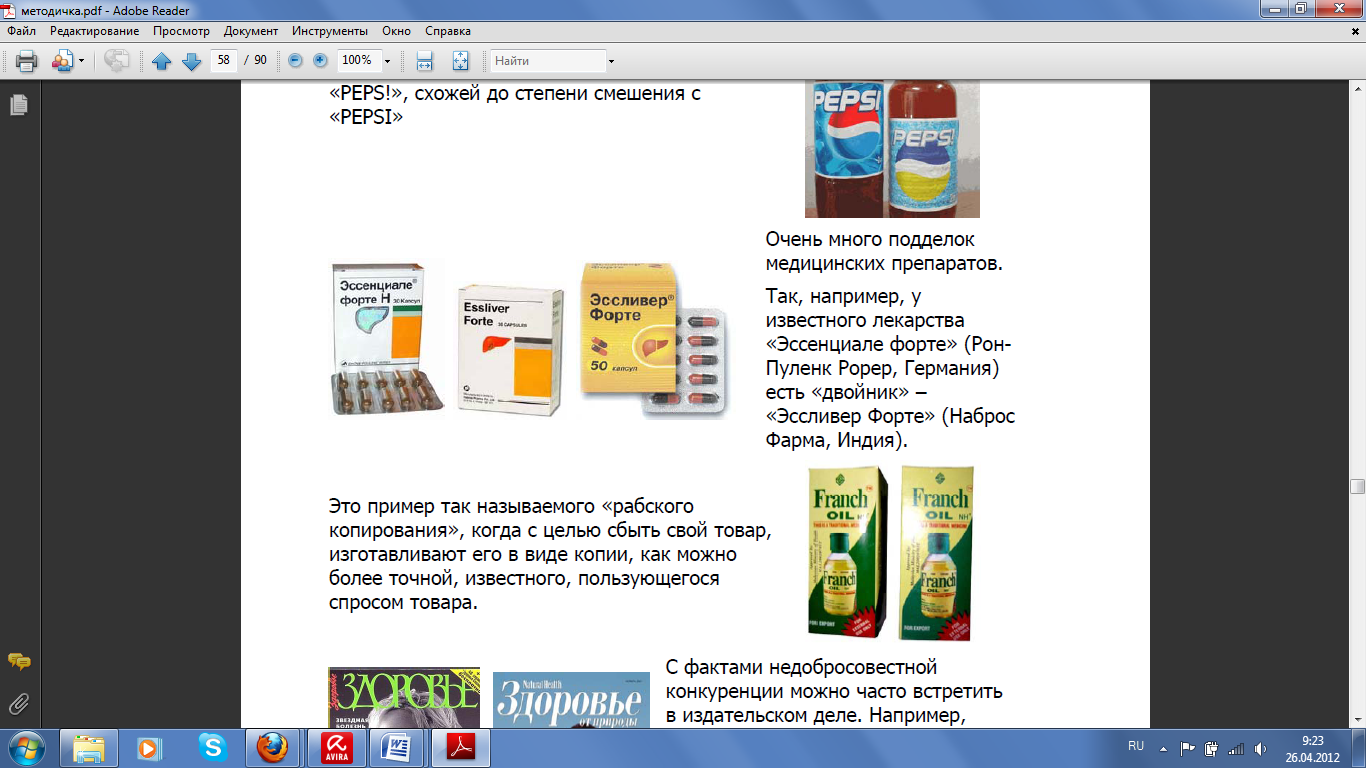Open the Action Center flag icon

click(1188, 748)
